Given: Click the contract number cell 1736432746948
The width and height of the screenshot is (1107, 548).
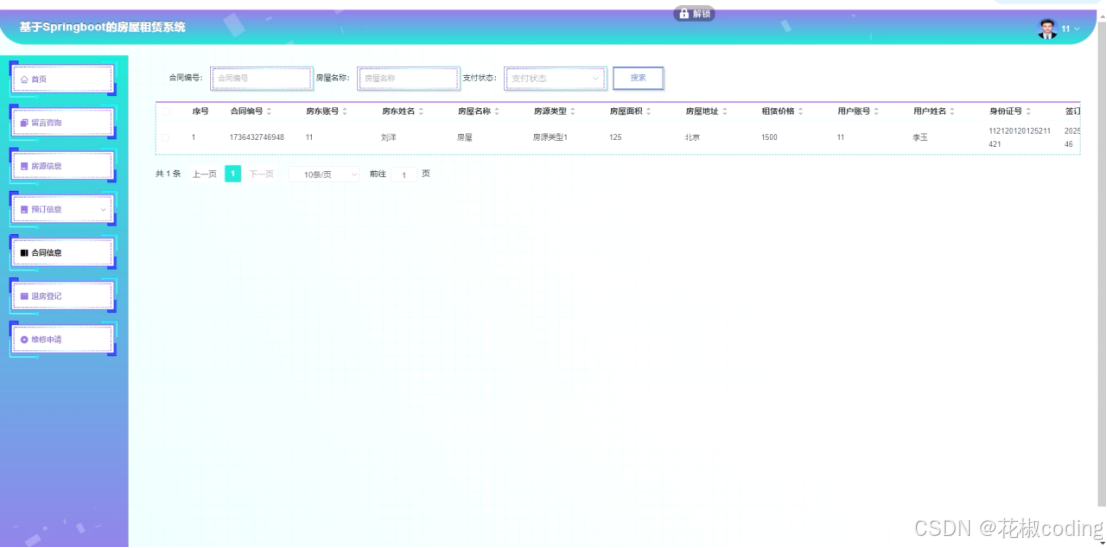Looking at the screenshot, I should coord(257,138).
